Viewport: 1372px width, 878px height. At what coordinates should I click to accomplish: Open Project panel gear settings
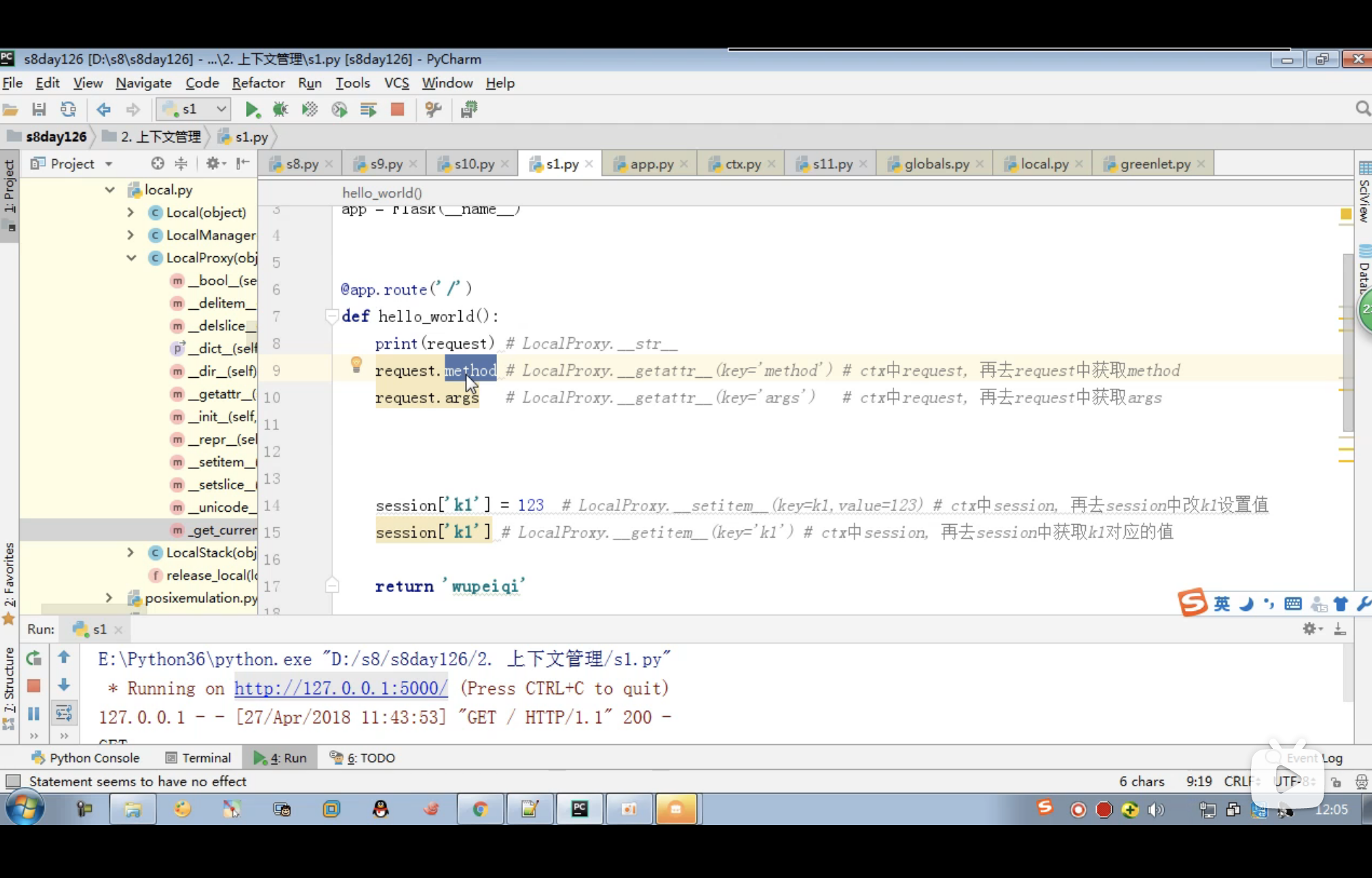(216, 164)
